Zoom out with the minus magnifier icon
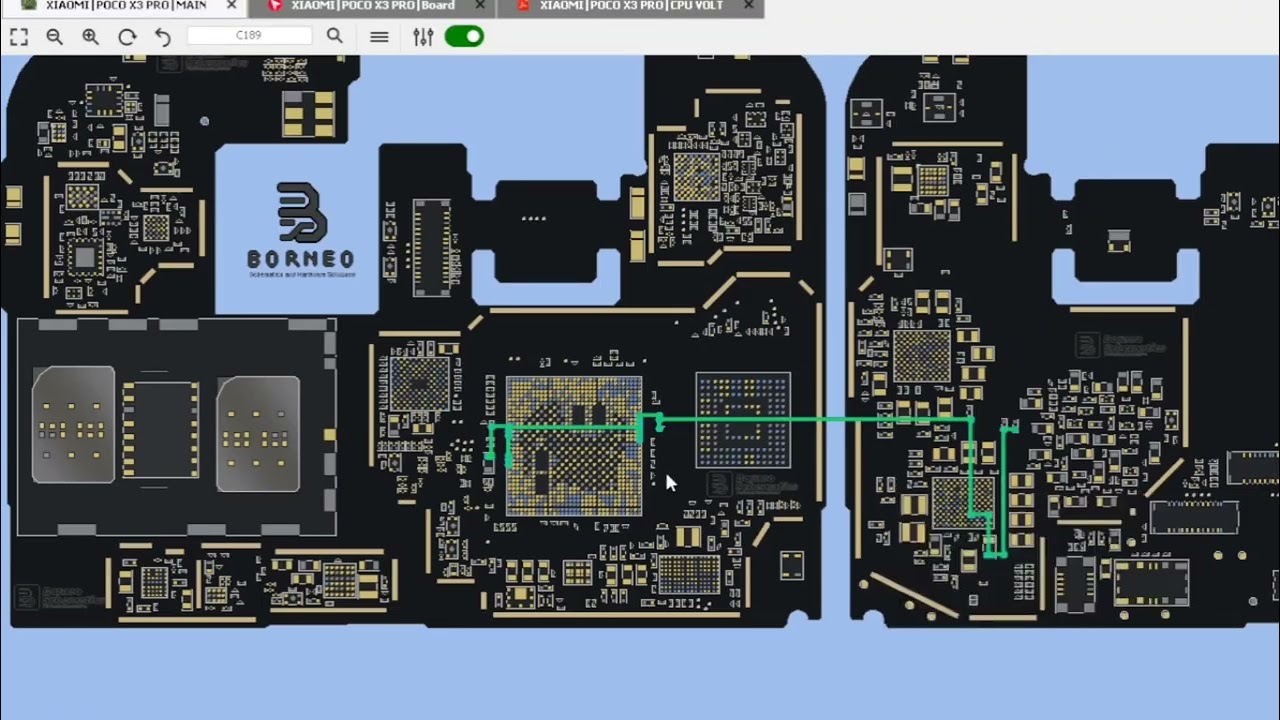Viewport: 1280px width, 720px height. pos(55,37)
